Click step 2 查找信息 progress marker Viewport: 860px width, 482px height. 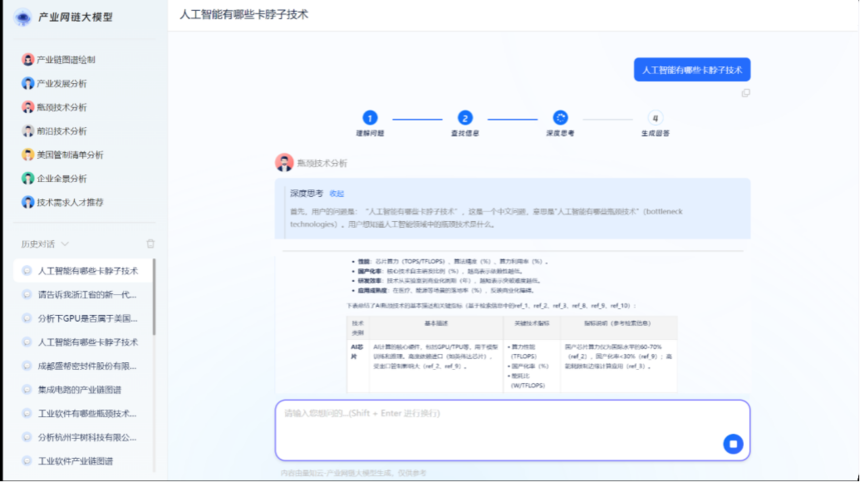(465, 118)
